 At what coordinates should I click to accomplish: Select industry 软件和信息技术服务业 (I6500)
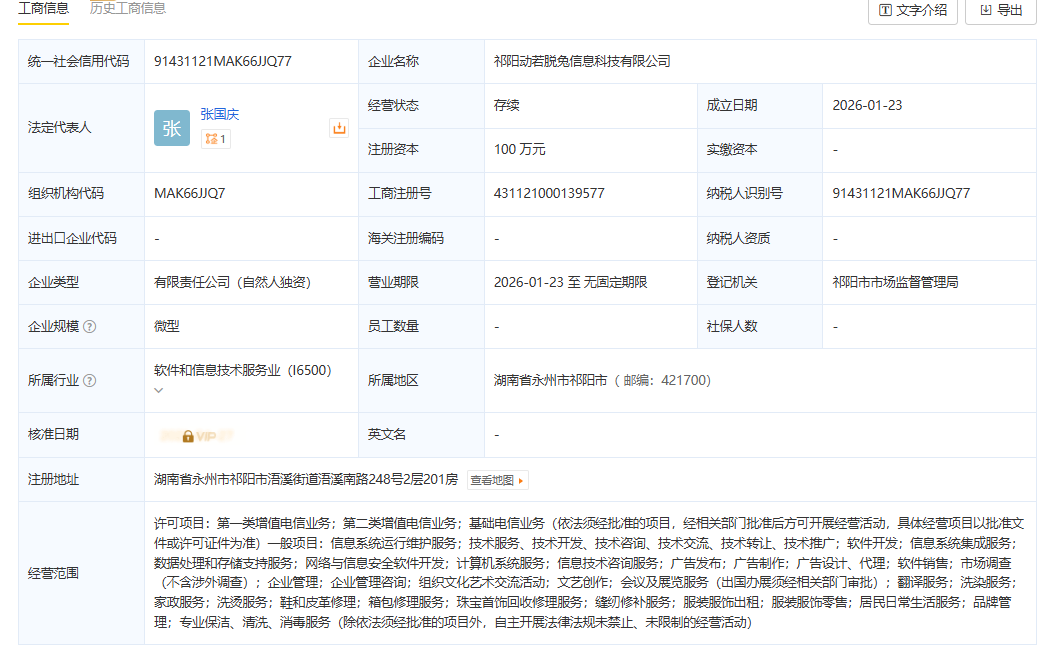(243, 371)
